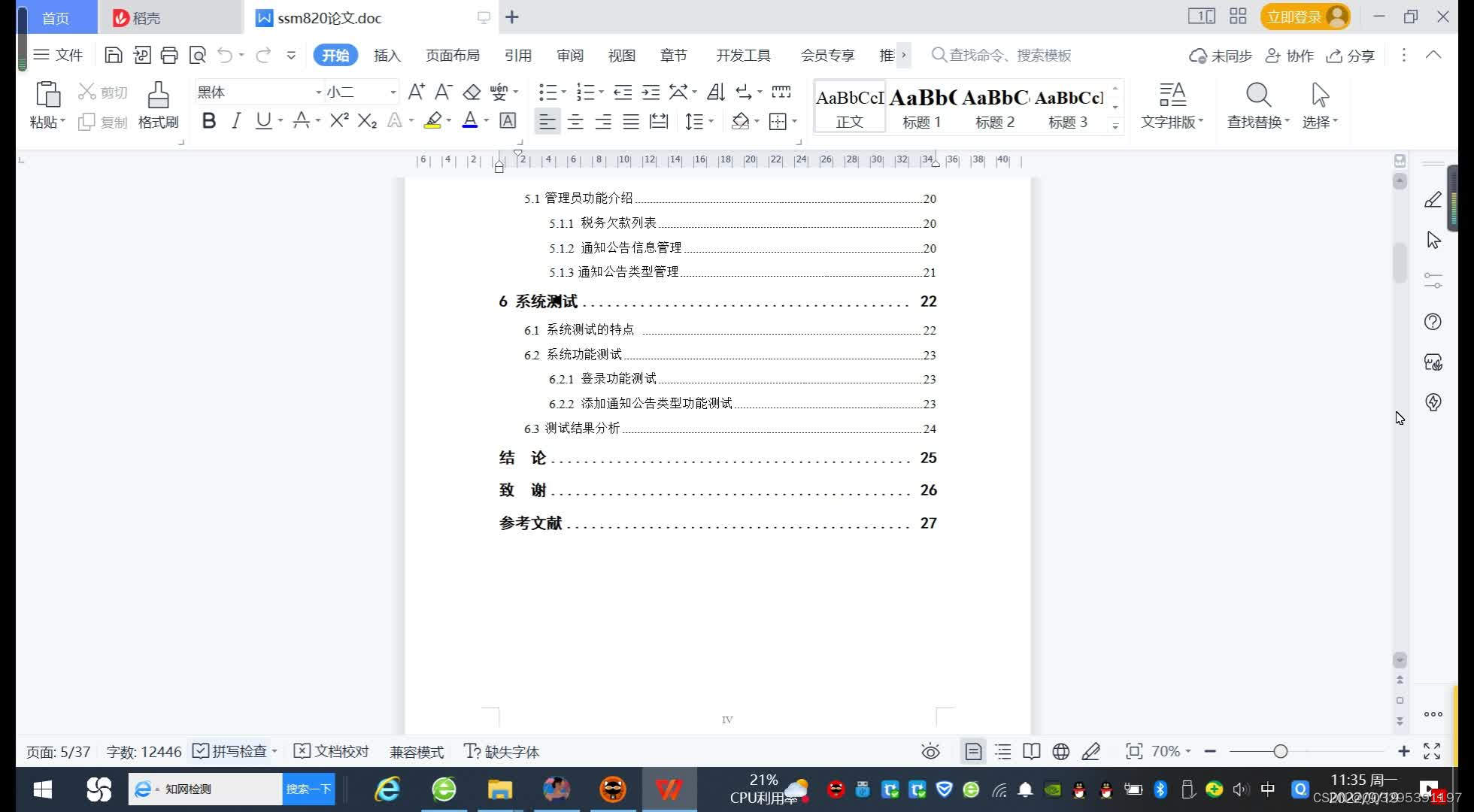Open new document tab with plus
Viewport: 1474px width, 812px height.
(512, 17)
